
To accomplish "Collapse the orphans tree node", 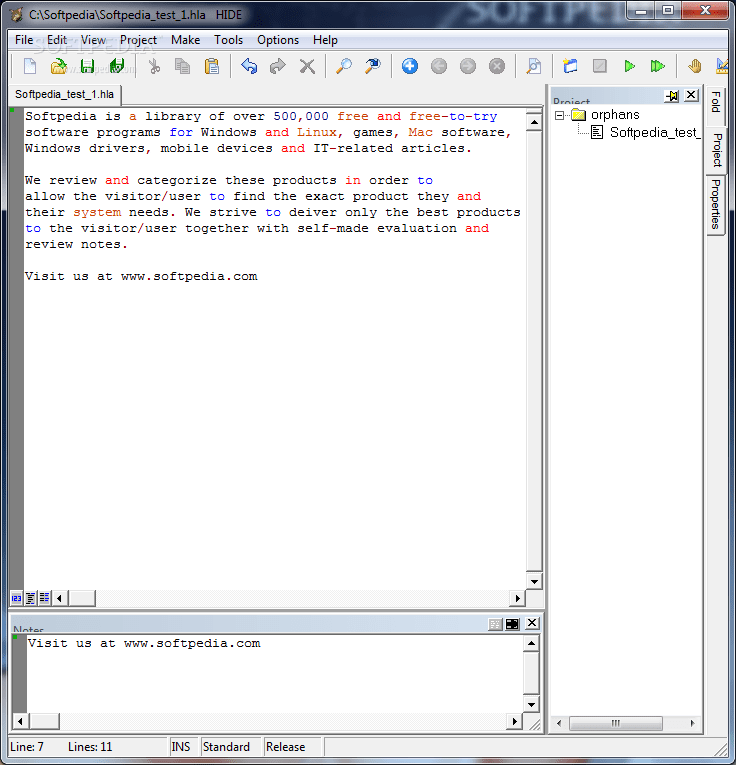I will [x=559, y=115].
